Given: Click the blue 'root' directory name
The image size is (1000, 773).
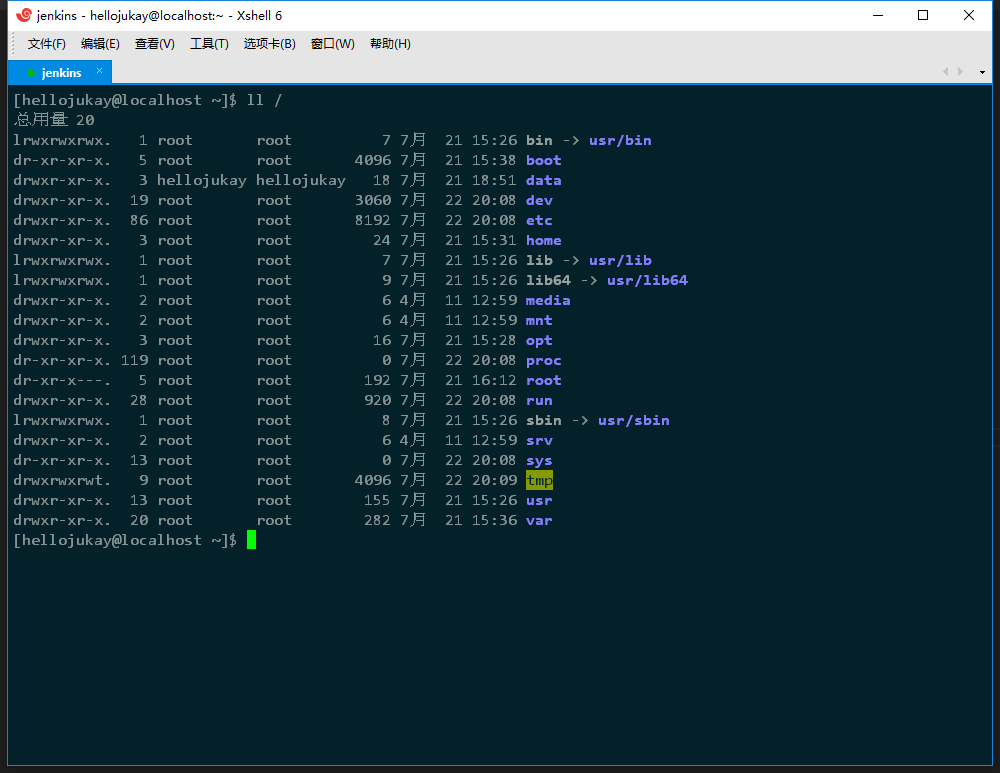Looking at the screenshot, I should [x=543, y=380].
